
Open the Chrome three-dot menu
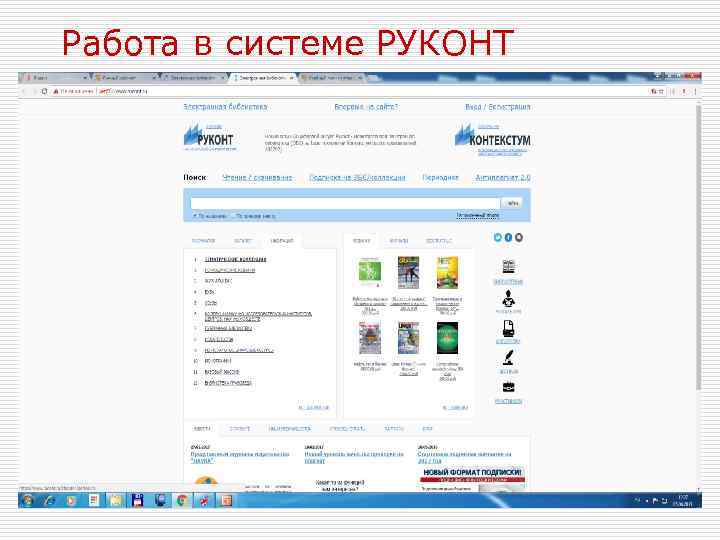coord(695,91)
